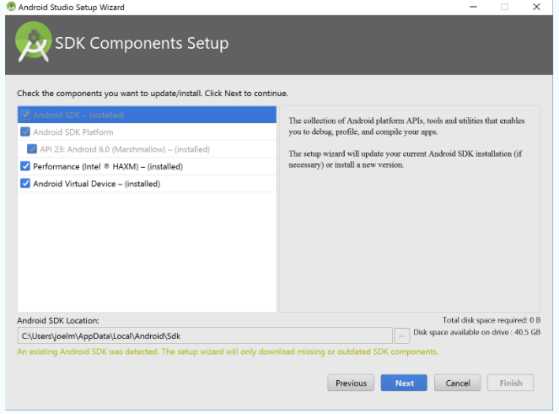This screenshot has height=414, width=559.
Task: Click the disabled Finish button
Action: 511,383
